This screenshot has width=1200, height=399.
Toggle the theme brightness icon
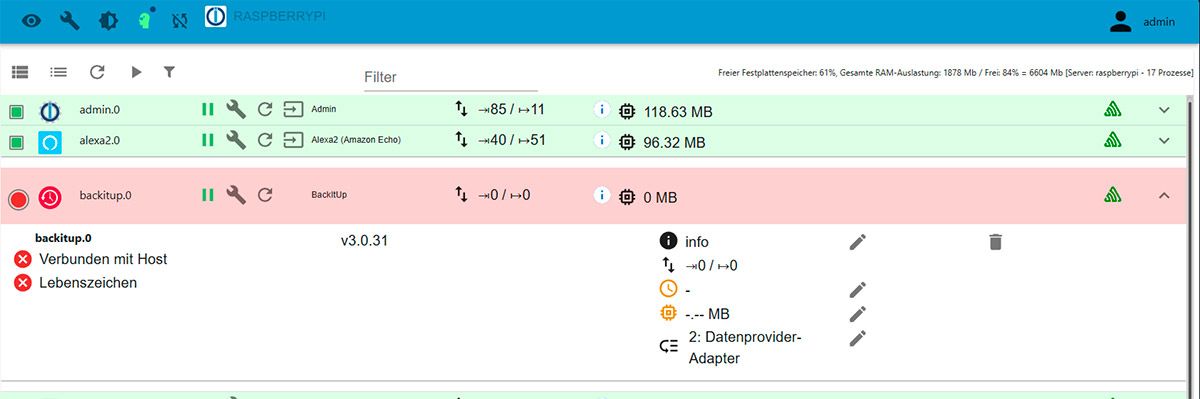click(108, 20)
